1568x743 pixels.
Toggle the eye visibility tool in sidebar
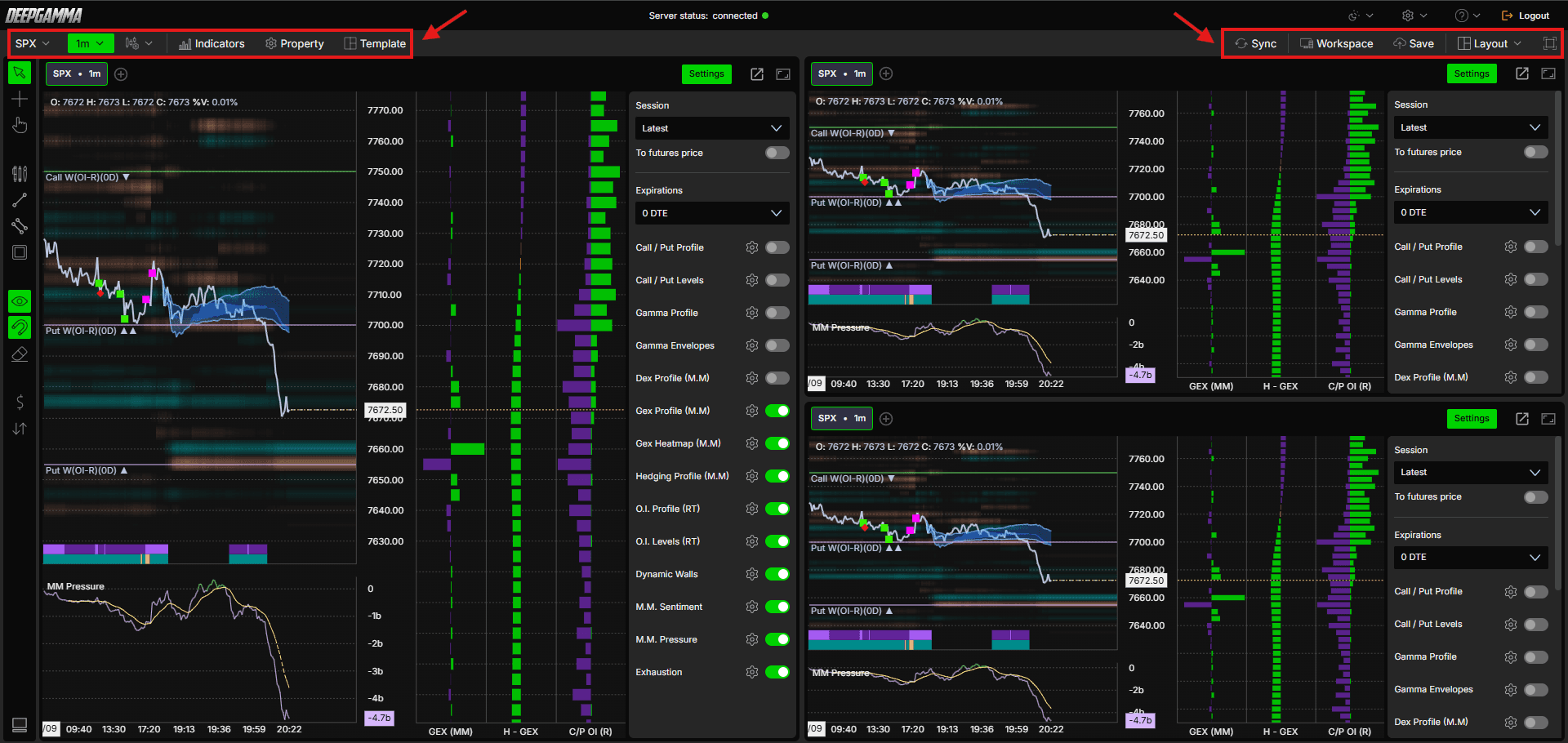point(20,301)
